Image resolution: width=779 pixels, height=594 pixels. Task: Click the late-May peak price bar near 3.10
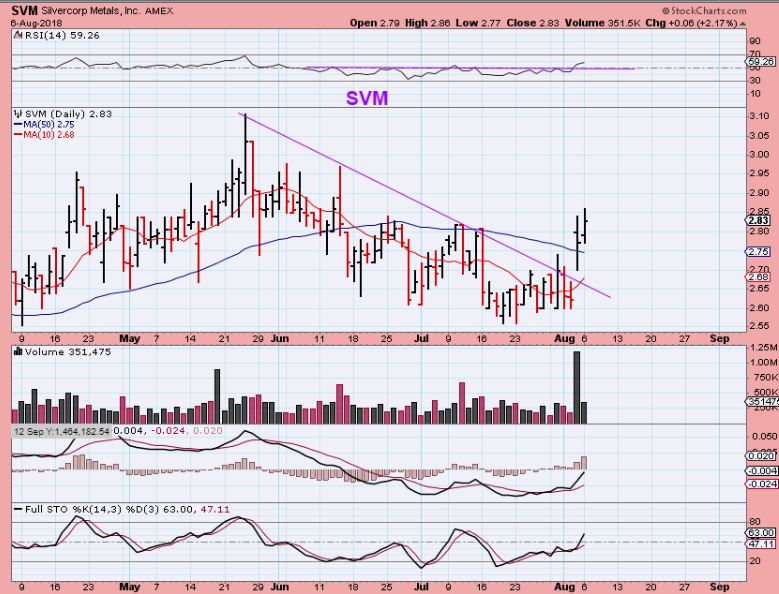[x=245, y=154]
